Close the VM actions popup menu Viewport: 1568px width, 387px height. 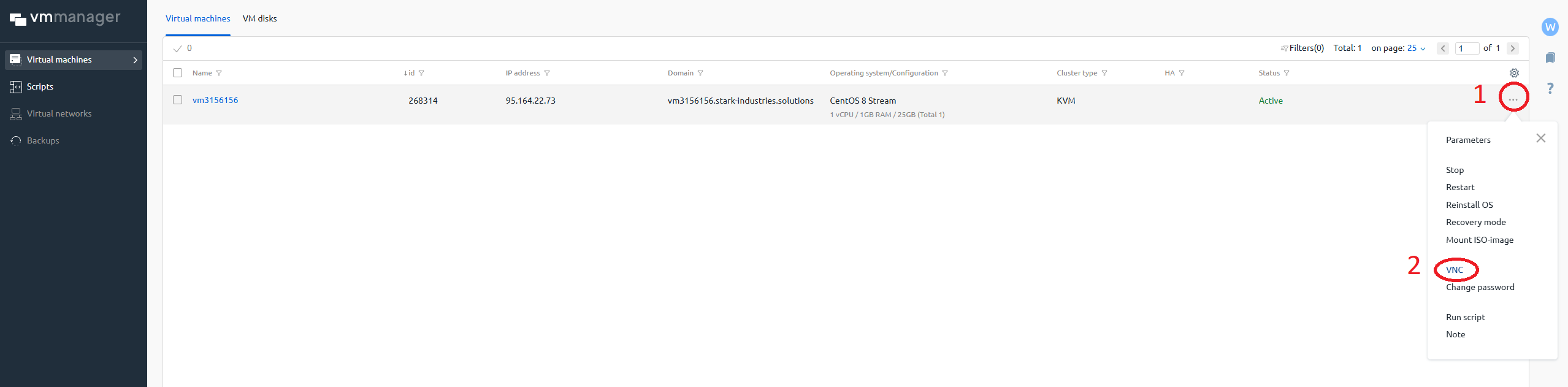(x=1540, y=138)
